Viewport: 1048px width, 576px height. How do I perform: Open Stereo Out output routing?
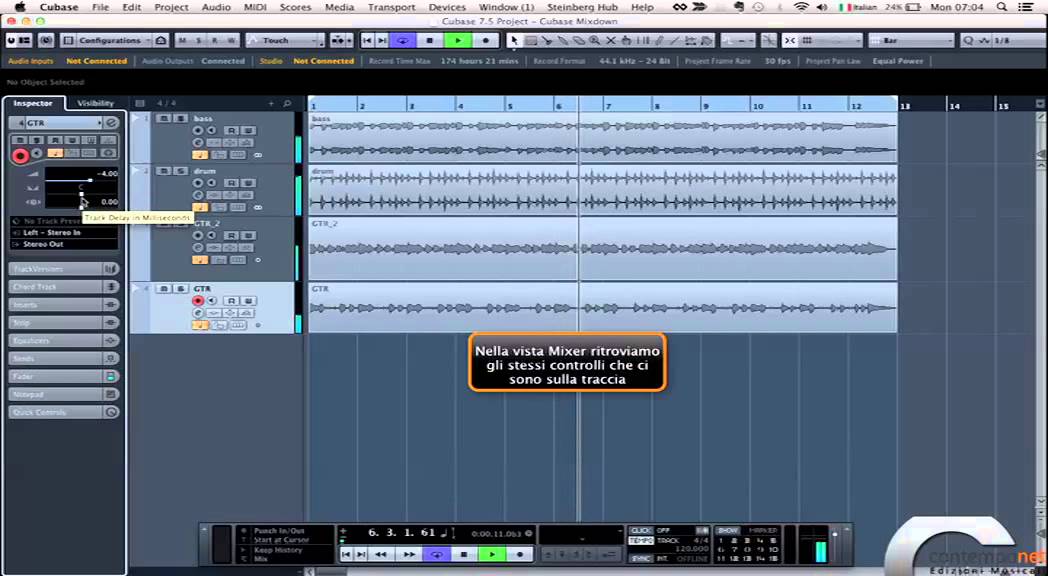[x=64, y=245]
